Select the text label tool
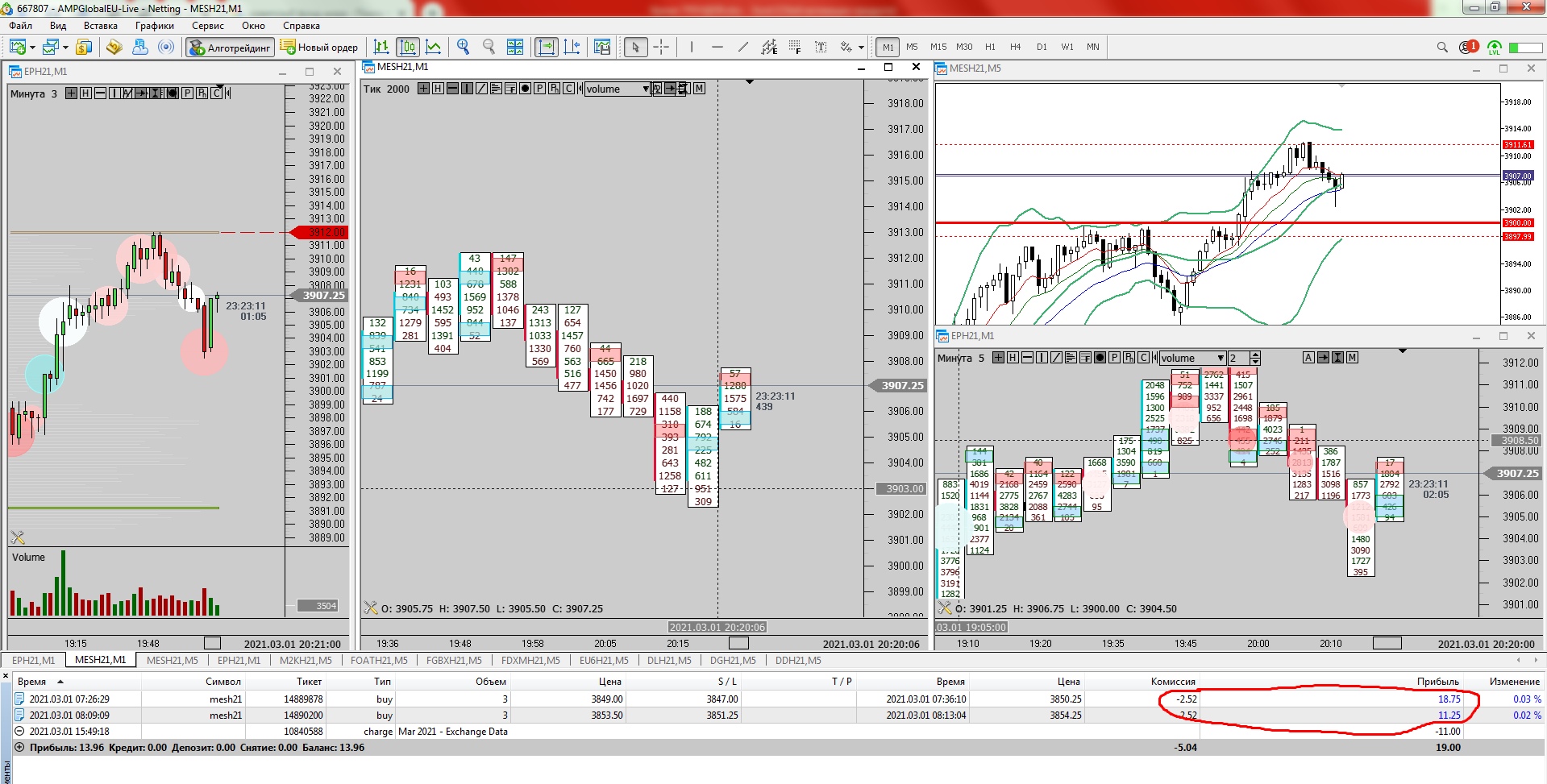Screen dimensions: 1547x784 tap(821, 47)
